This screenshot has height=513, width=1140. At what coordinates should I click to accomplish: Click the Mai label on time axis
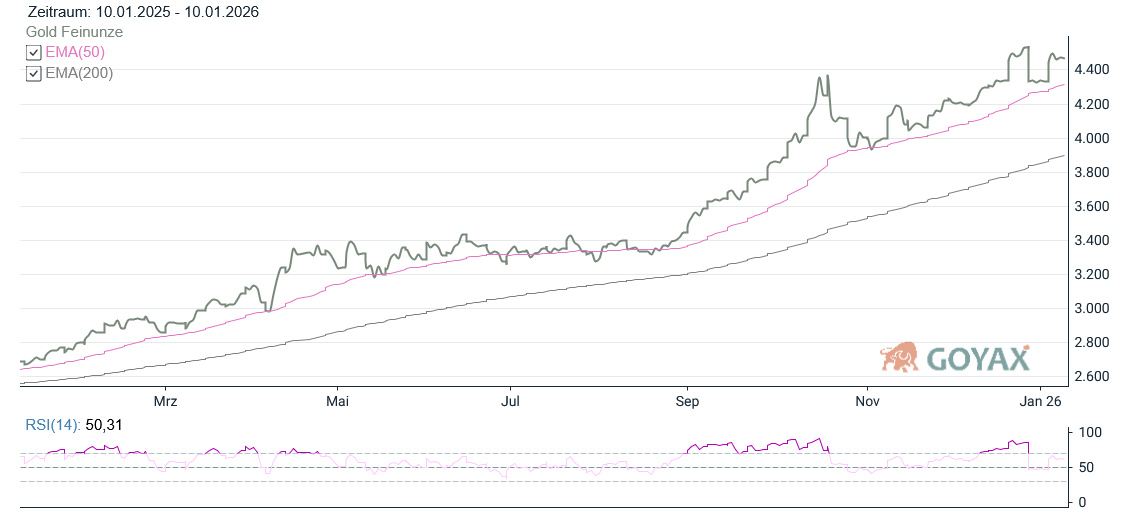coord(338,401)
